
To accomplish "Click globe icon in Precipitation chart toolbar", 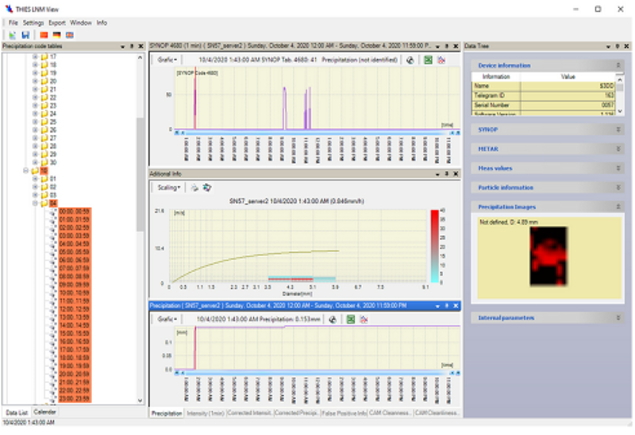I will (332, 320).
